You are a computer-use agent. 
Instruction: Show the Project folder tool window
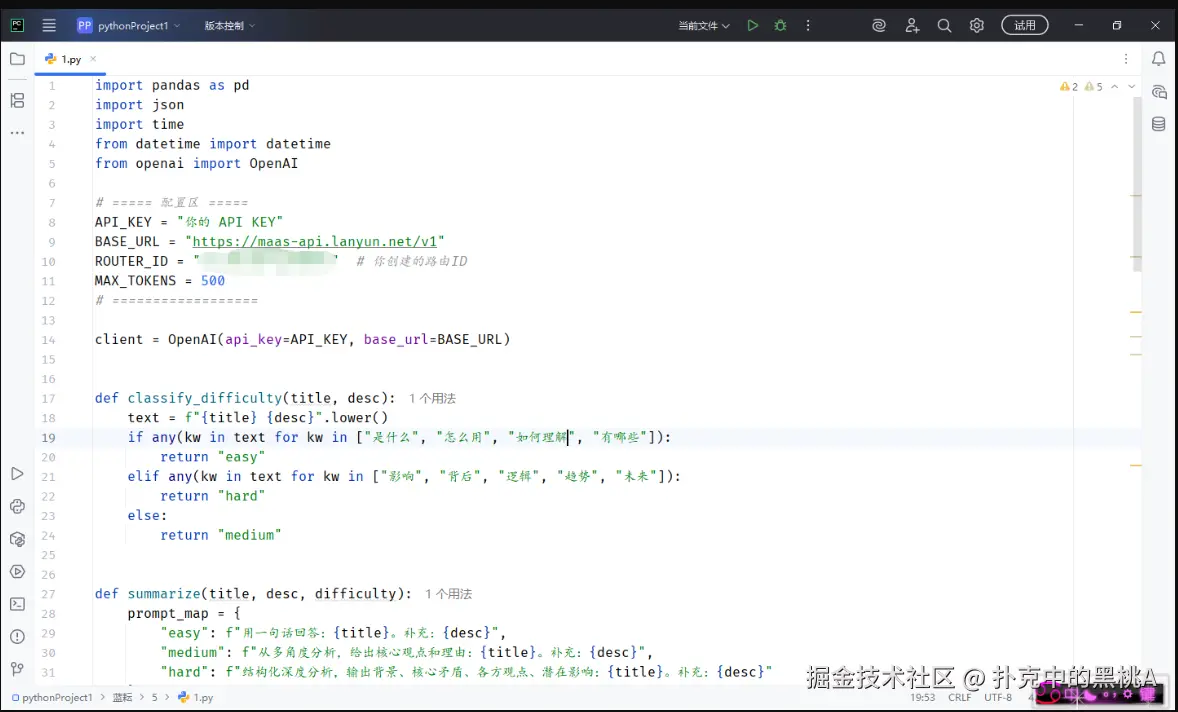click(x=17, y=59)
